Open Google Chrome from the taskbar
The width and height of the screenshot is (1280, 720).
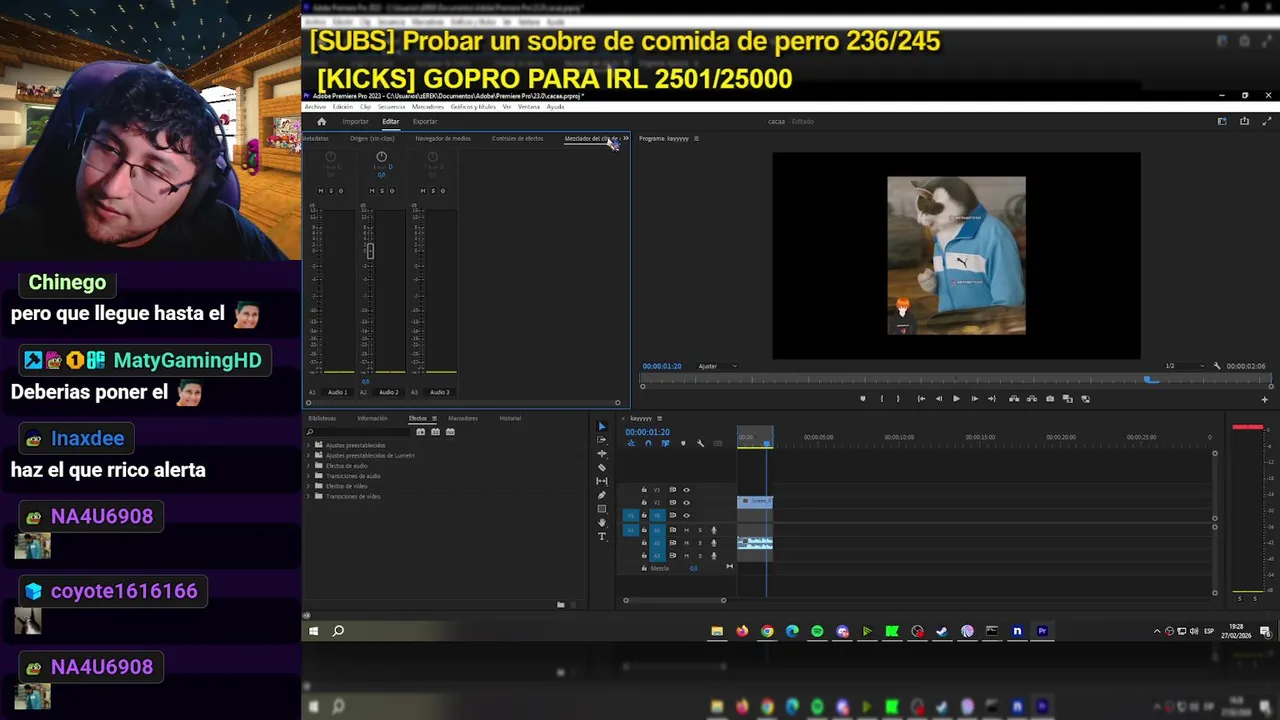pyautogui.click(x=767, y=631)
